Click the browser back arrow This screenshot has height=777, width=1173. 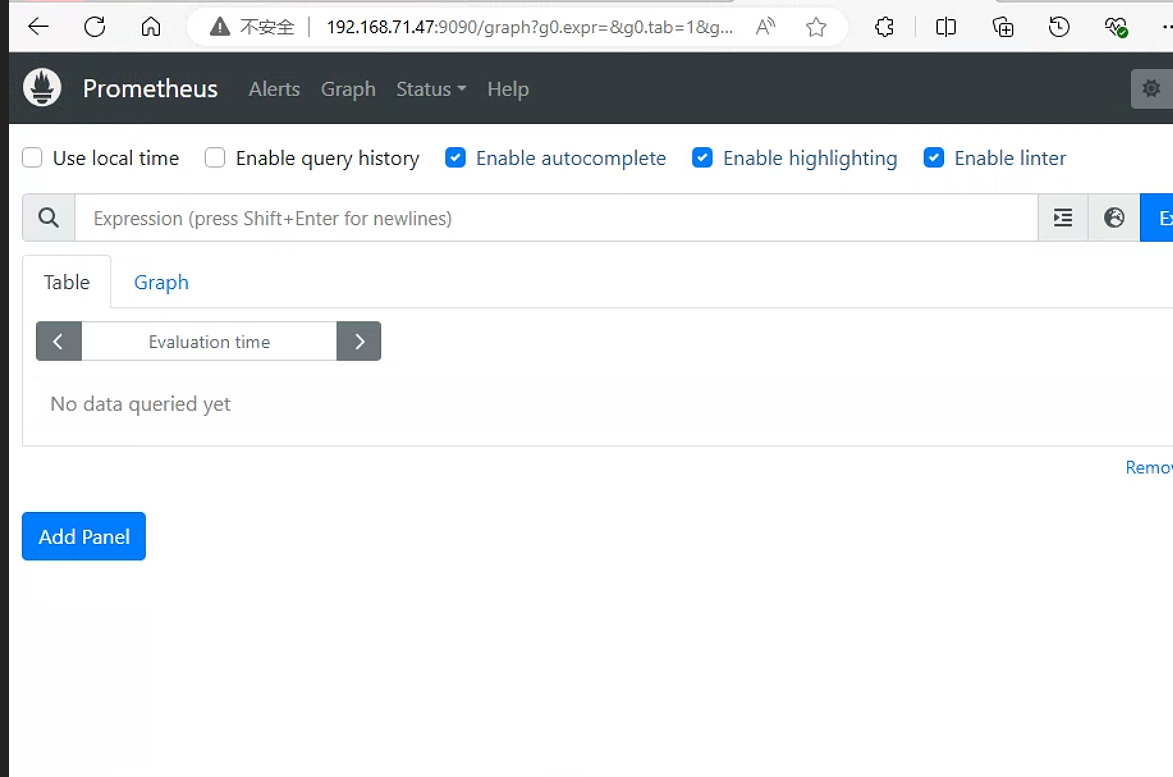38,27
